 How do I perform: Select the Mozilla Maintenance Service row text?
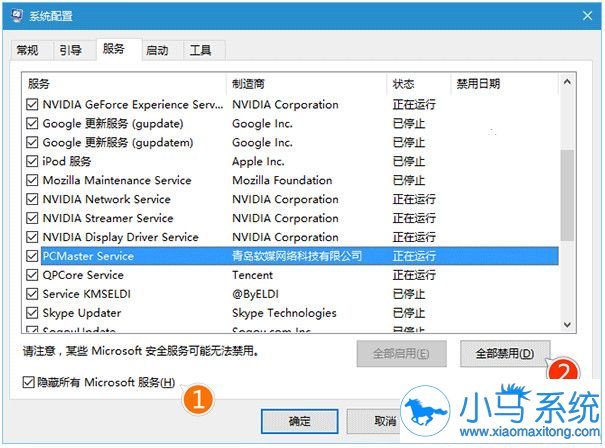tap(117, 180)
